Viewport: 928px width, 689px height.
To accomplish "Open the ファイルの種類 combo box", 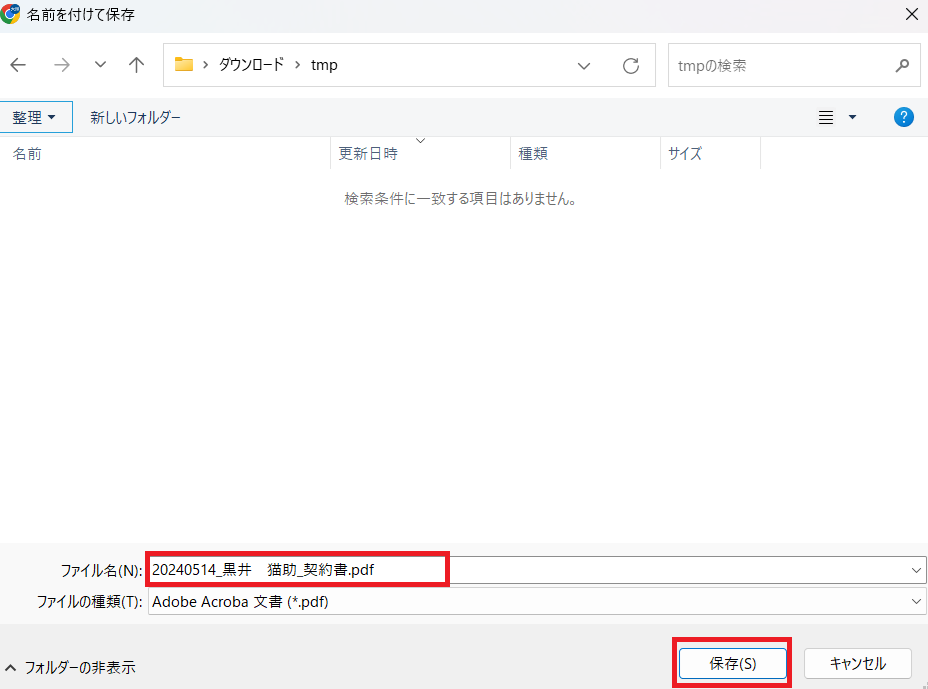I will (536, 601).
